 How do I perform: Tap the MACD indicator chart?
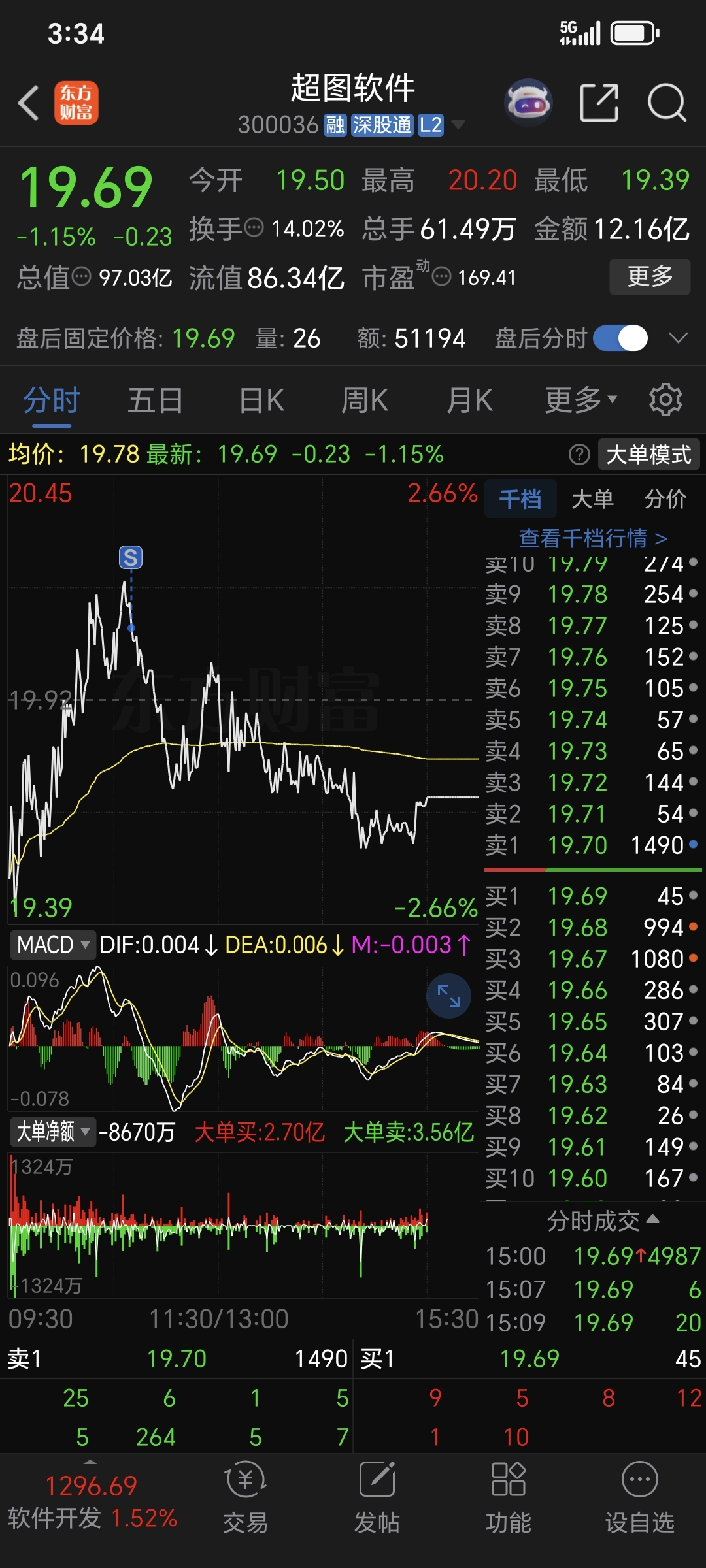tap(244, 1037)
